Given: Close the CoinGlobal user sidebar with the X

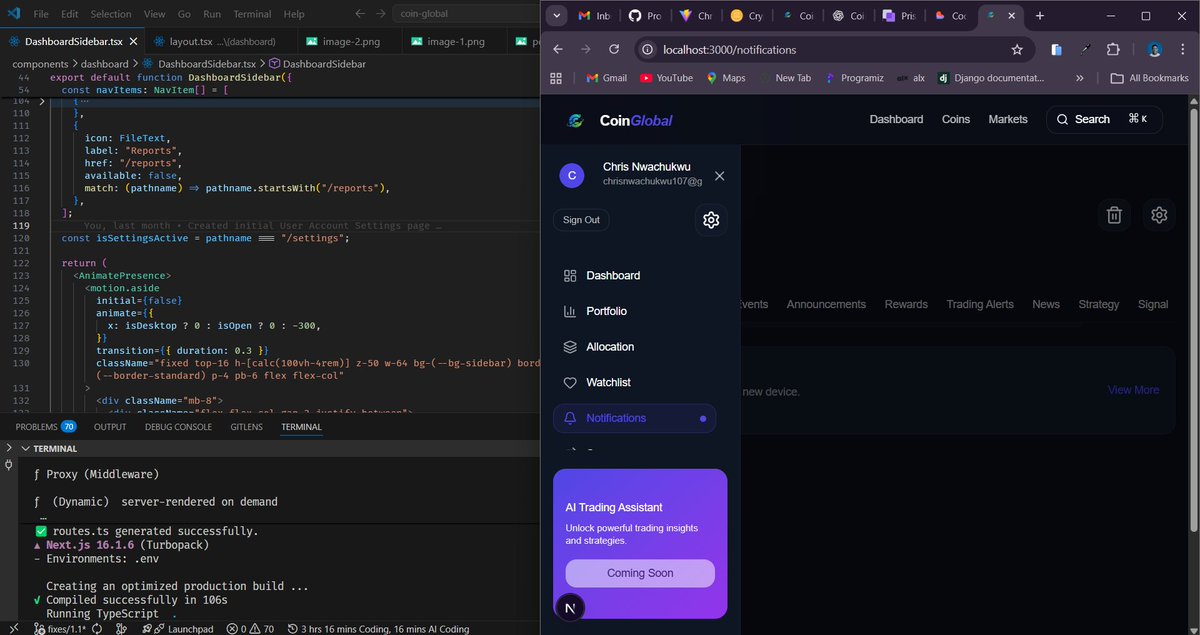Looking at the screenshot, I should [x=720, y=176].
